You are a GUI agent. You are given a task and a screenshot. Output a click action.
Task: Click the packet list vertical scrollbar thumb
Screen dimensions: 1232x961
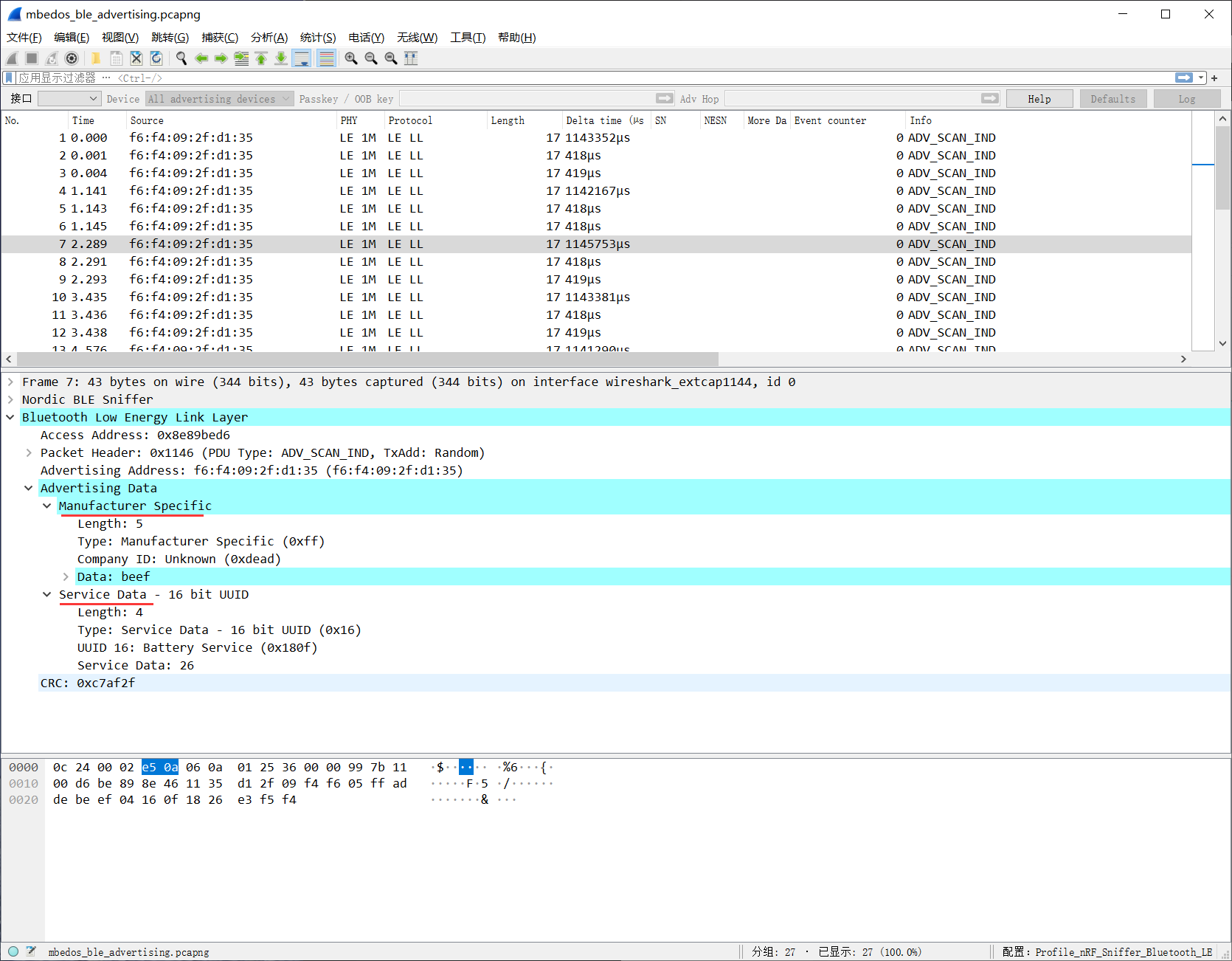(x=1222, y=168)
